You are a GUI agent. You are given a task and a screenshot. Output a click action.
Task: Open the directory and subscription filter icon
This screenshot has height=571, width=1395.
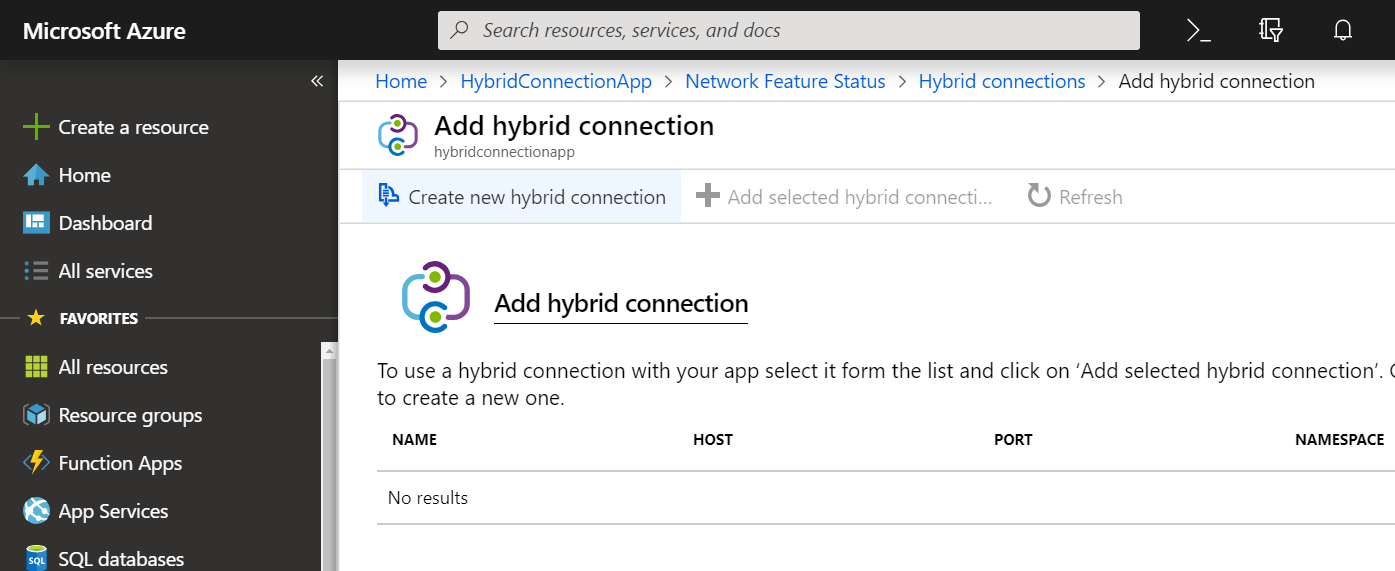(x=1271, y=30)
